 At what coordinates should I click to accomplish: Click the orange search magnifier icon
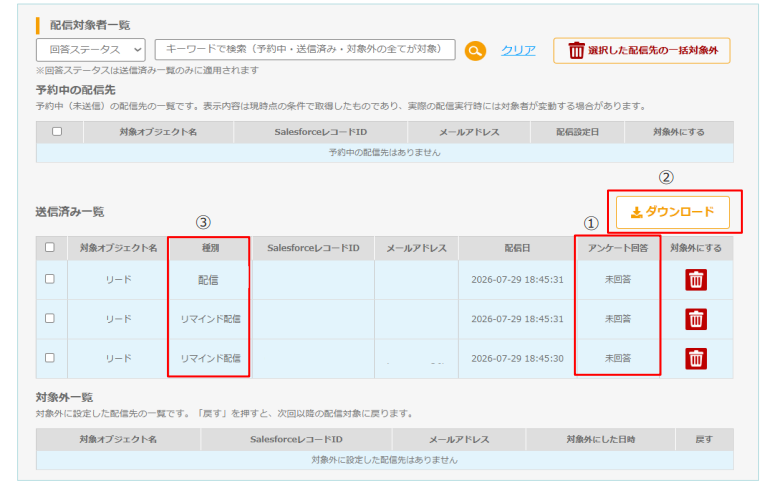tap(475, 51)
